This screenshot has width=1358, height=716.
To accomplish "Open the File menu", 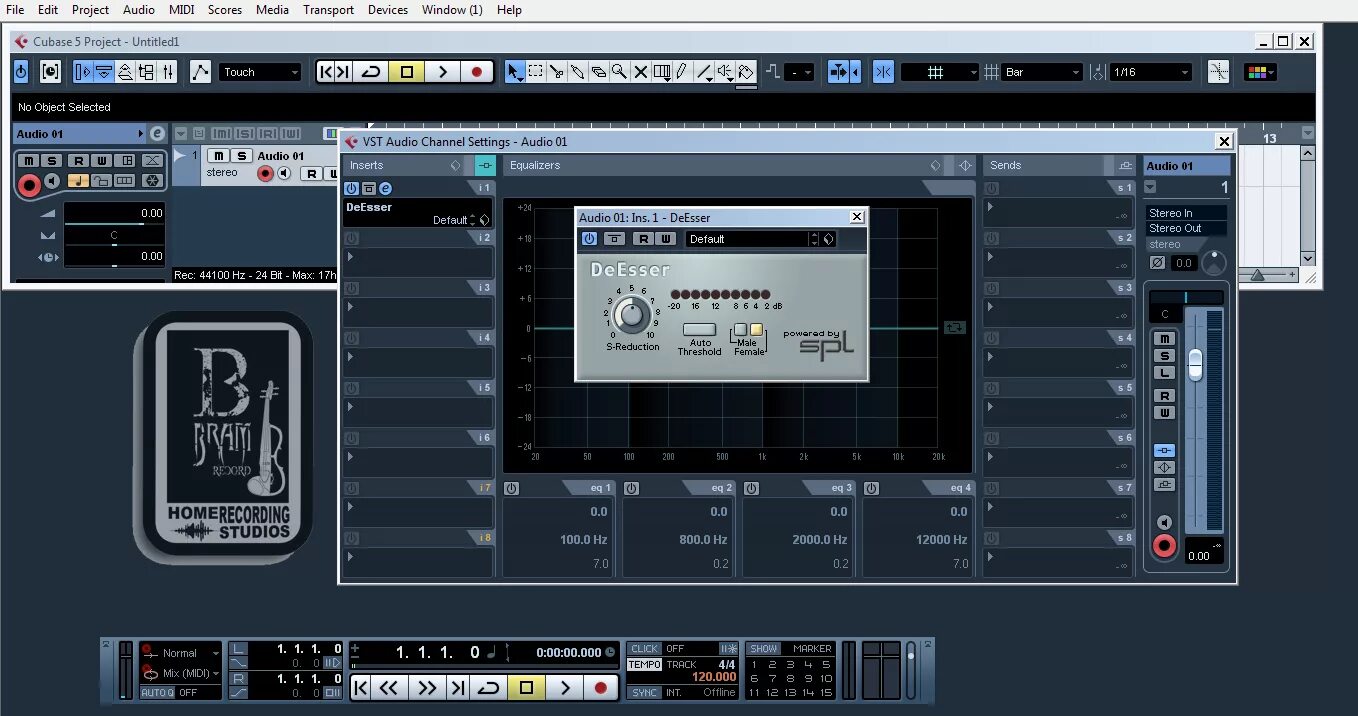I will pyautogui.click(x=15, y=10).
